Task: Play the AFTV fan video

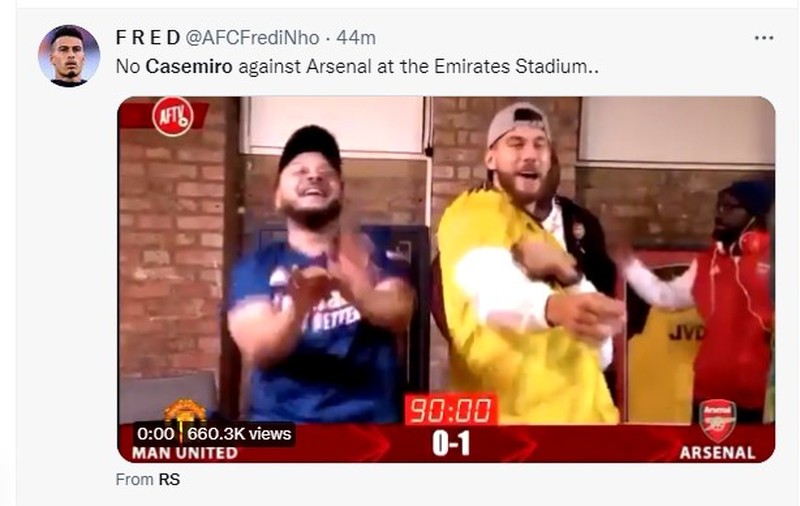Action: 446,280
